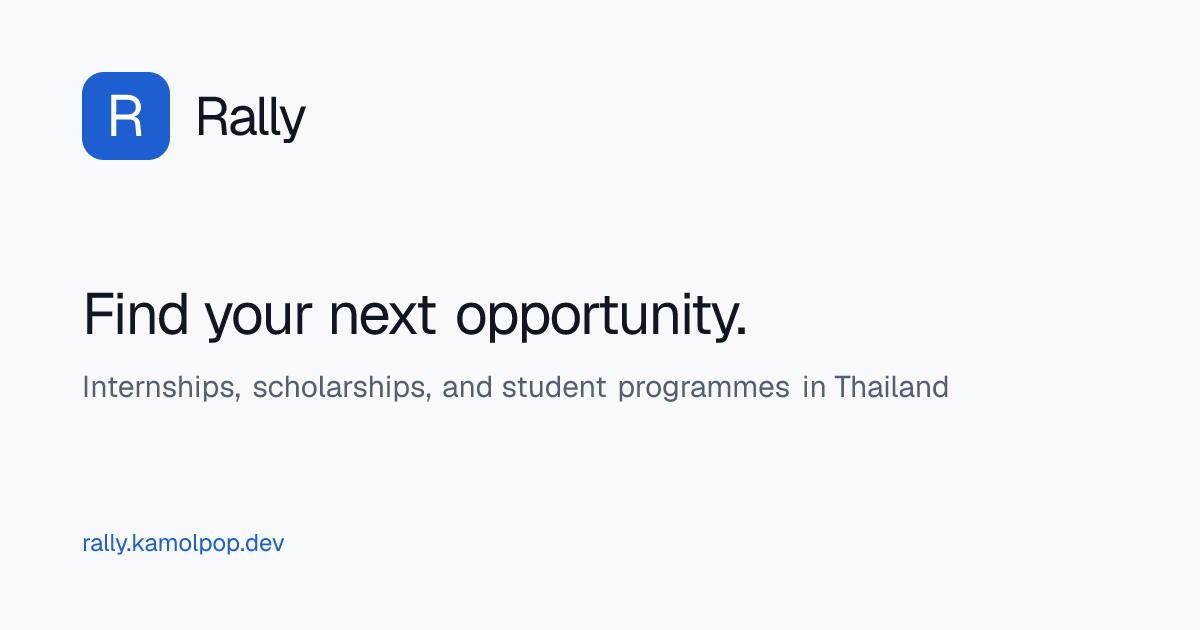This screenshot has height=630, width=1200.
Task: Click the word 'in' before Thailand
Action: point(814,387)
